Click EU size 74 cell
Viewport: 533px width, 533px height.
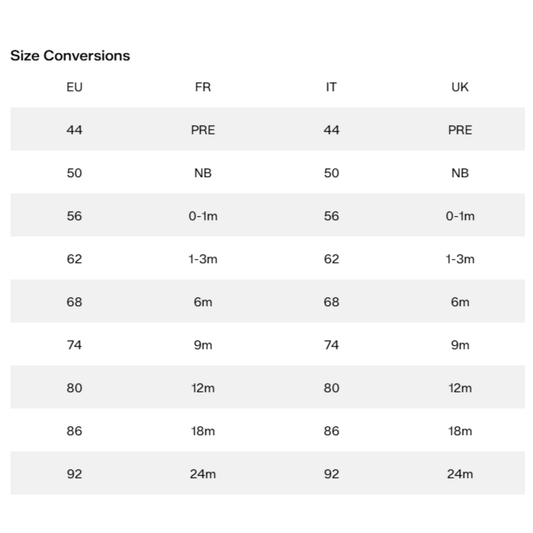coord(74,345)
